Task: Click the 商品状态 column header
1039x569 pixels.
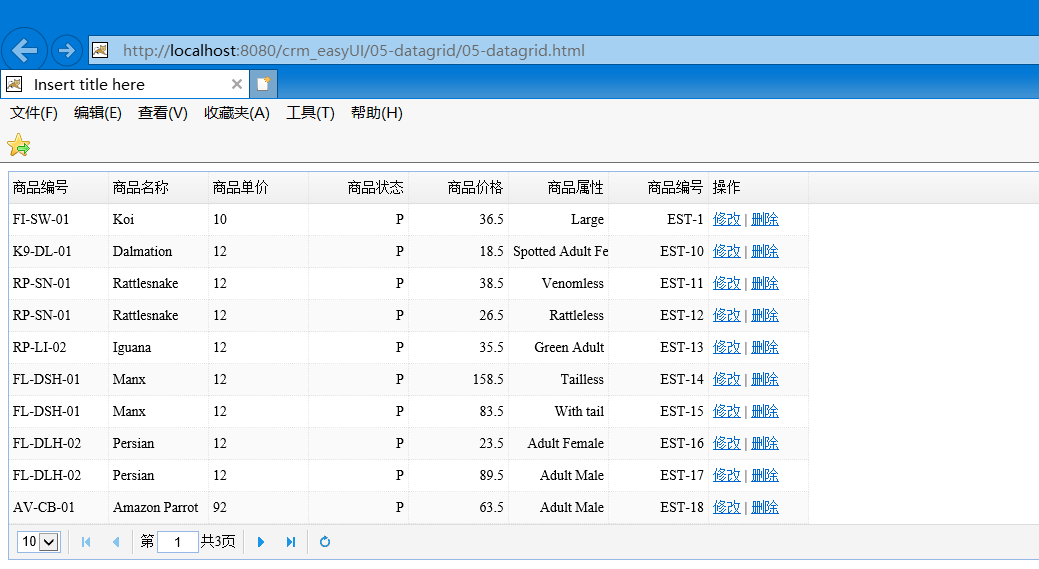Action: coord(358,187)
